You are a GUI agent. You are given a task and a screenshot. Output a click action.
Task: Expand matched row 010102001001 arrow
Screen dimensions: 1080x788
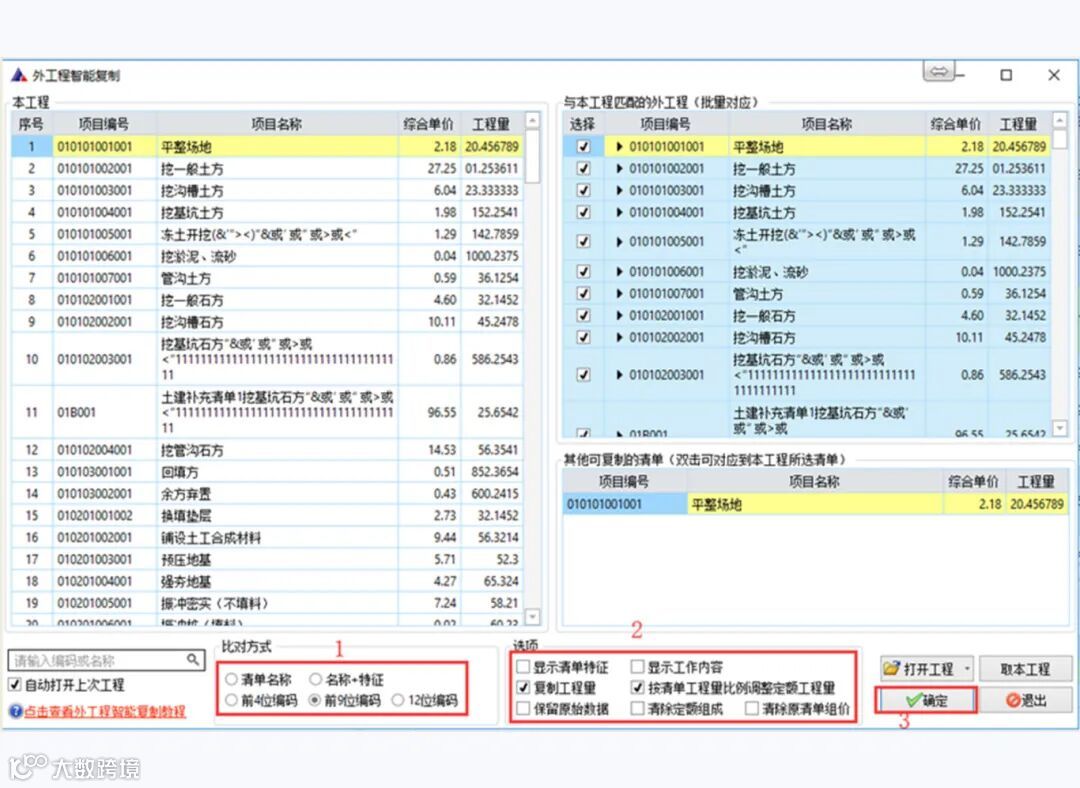pyautogui.click(x=619, y=315)
